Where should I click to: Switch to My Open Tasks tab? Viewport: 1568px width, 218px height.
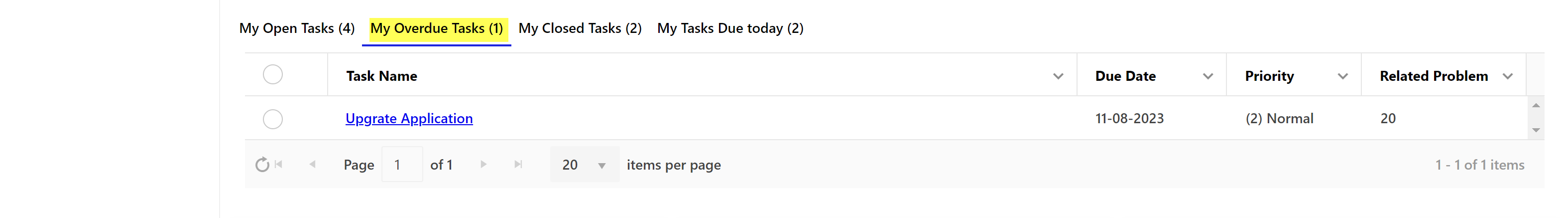pos(297,29)
